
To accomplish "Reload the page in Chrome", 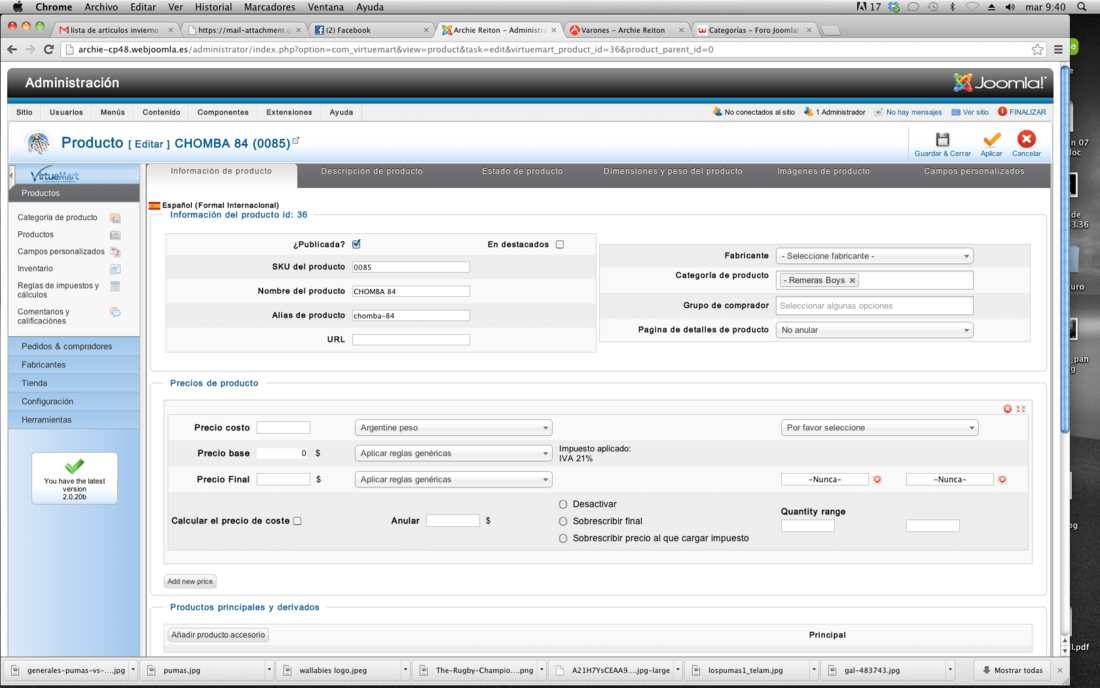I will click(x=48, y=49).
